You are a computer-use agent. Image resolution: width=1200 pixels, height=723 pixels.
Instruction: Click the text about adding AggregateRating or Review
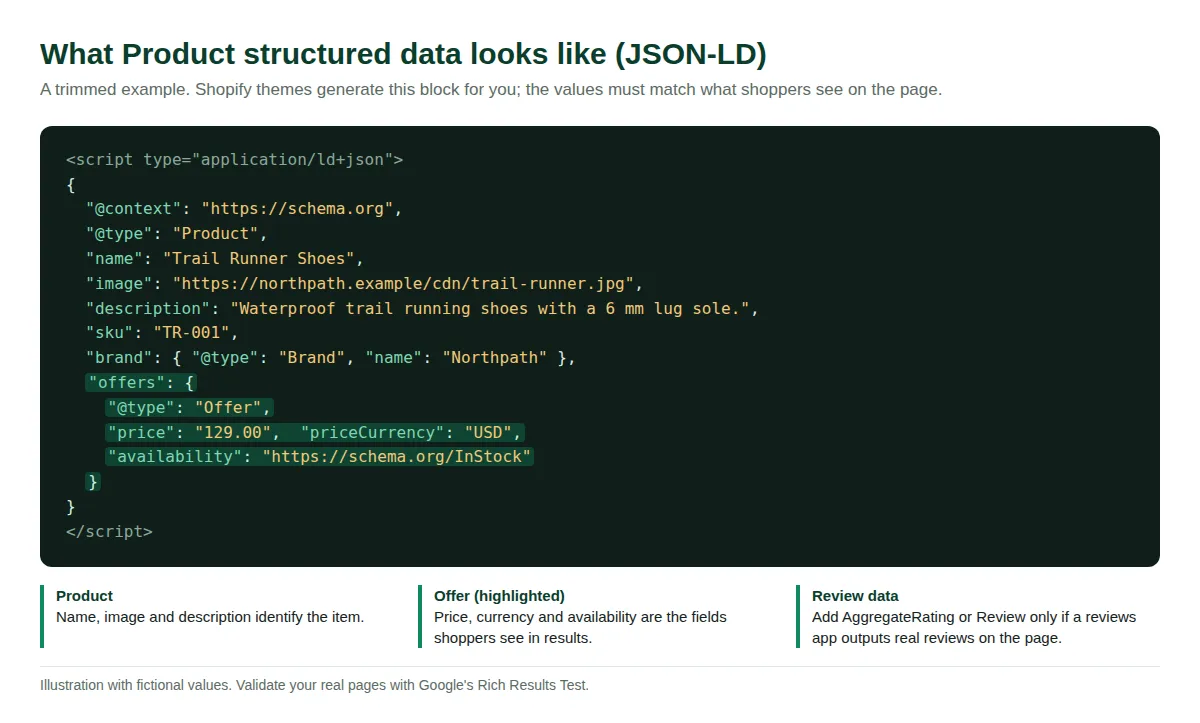click(974, 628)
